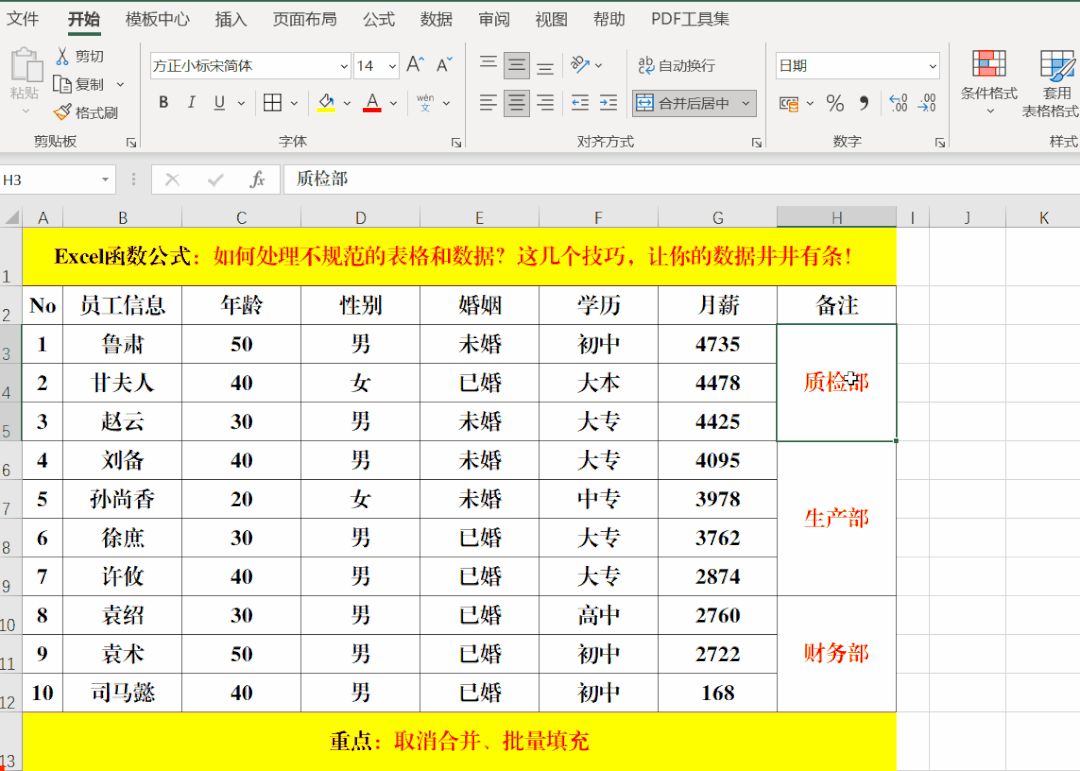
Task: Select column H header
Action: tap(837, 218)
